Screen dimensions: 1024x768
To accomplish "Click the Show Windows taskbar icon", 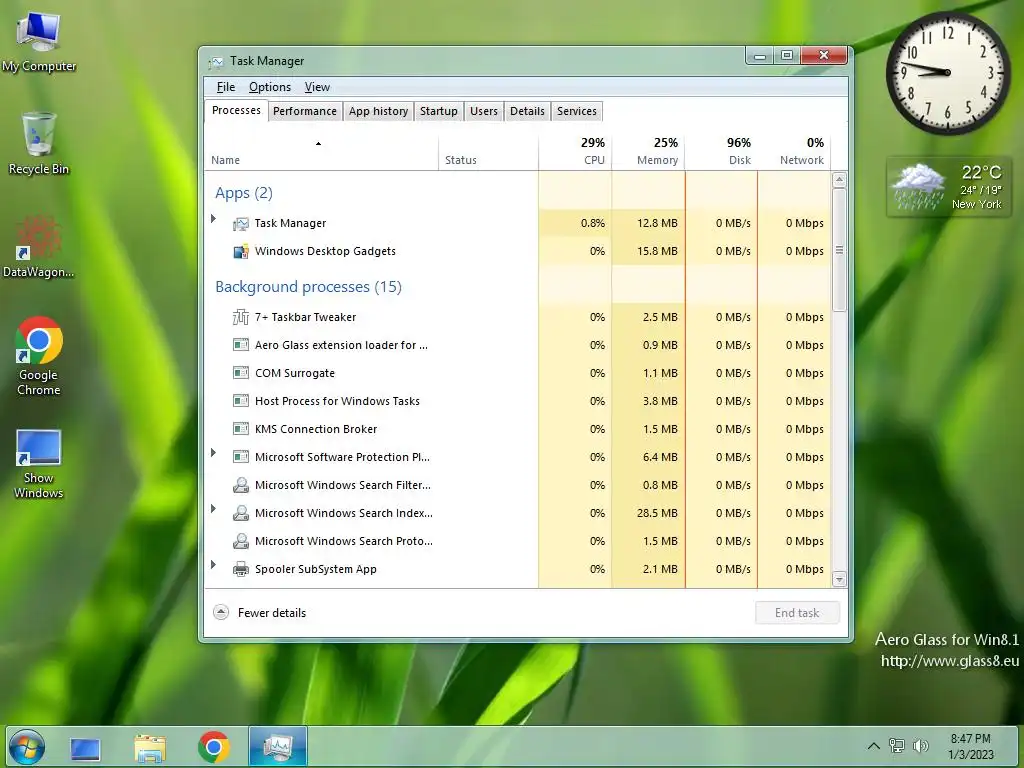I will click(x=85, y=748).
